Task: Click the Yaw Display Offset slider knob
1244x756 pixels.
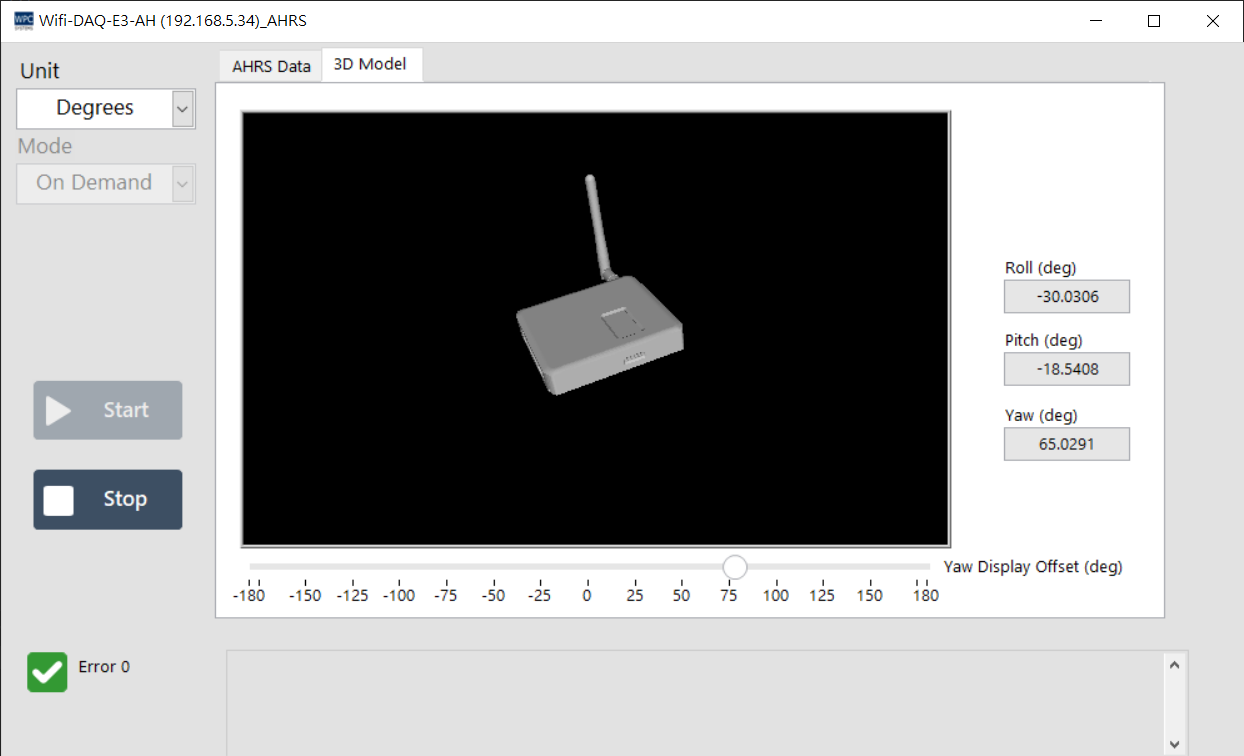Action: pos(735,567)
